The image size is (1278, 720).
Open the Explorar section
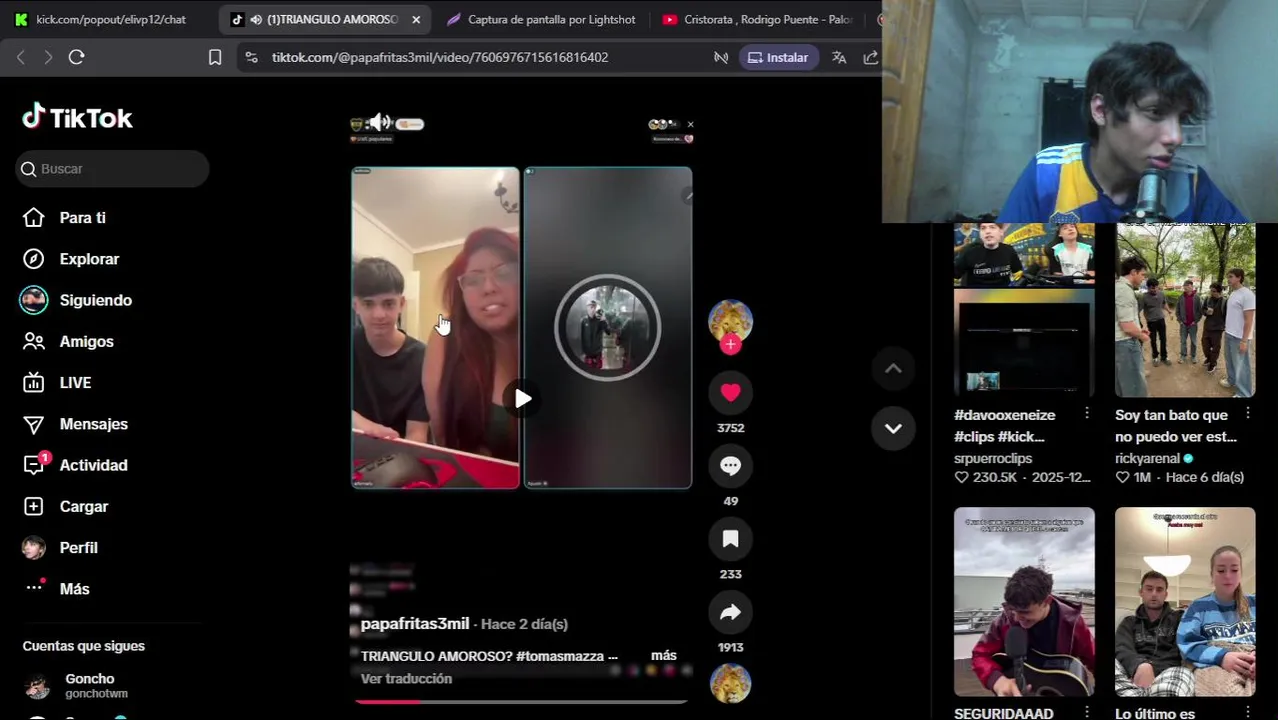pyautogui.click(x=89, y=259)
